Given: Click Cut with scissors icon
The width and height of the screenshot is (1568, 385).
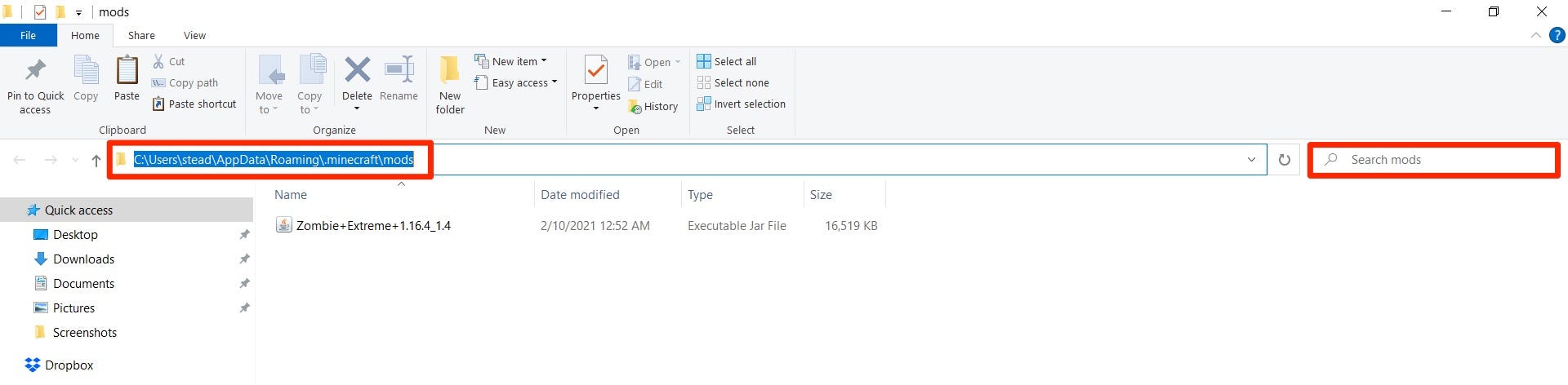Looking at the screenshot, I should click(x=169, y=61).
